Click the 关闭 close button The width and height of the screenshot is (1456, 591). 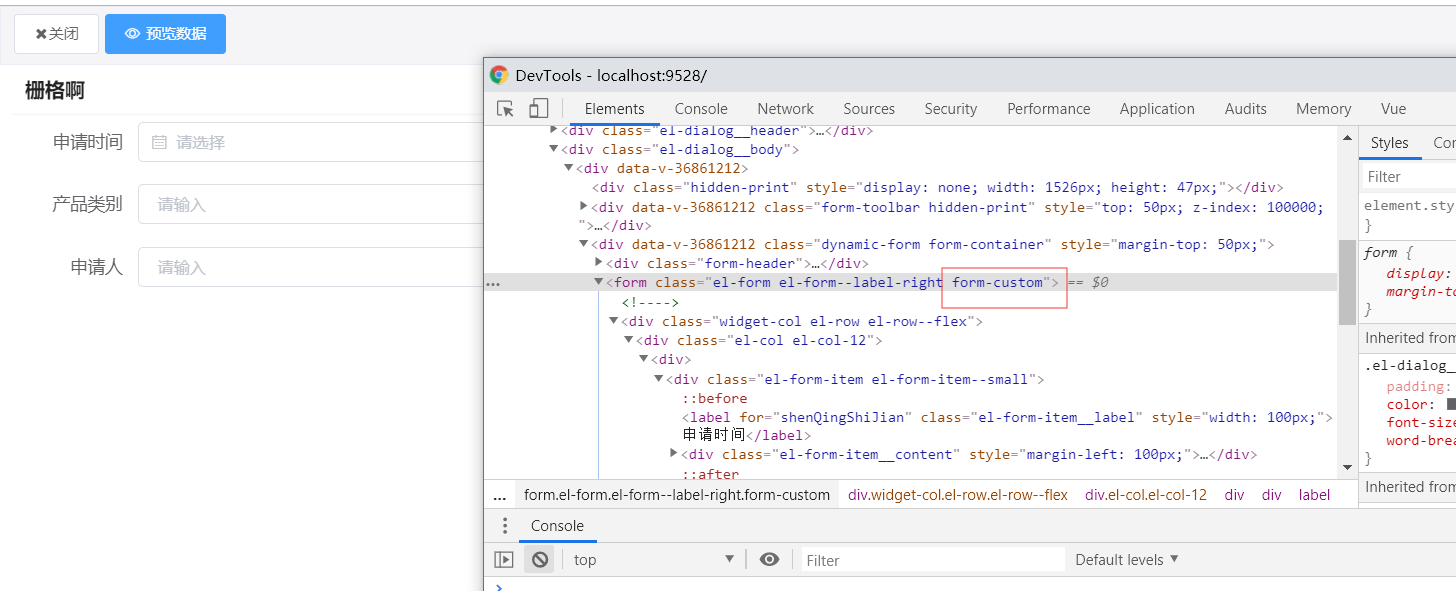(x=57, y=34)
